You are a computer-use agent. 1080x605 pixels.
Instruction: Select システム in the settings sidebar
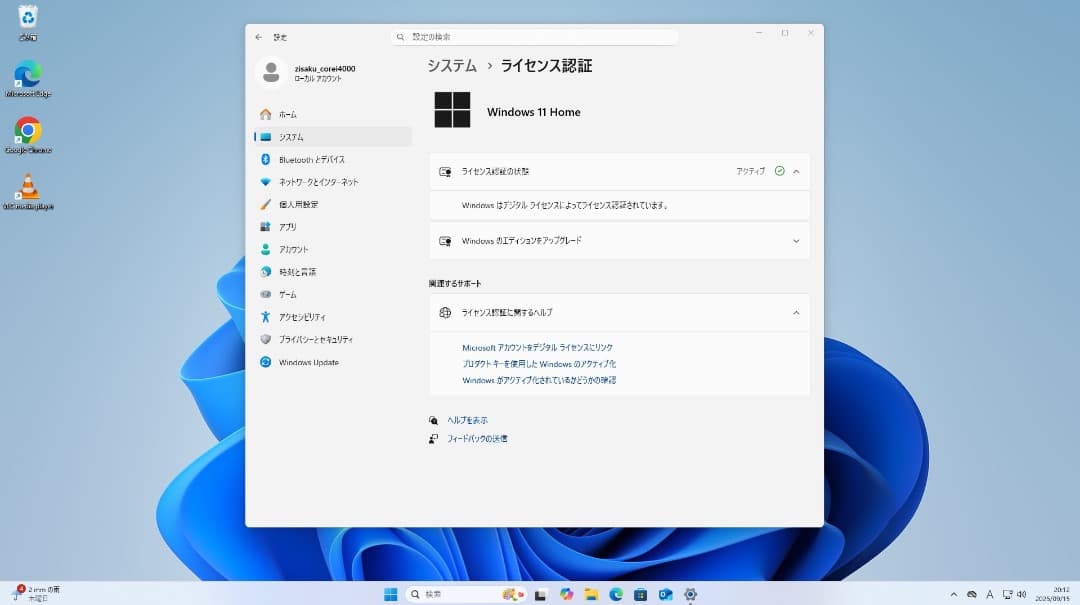pos(333,137)
